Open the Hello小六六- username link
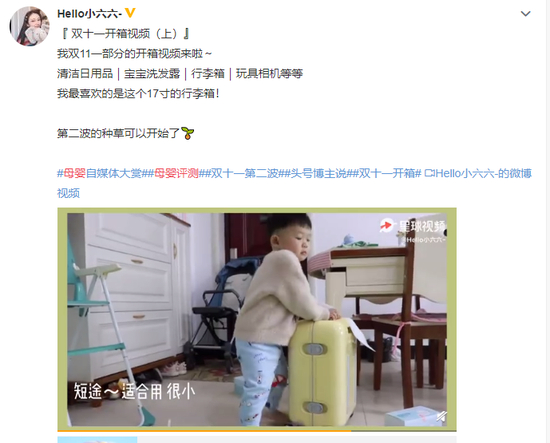Screen dimensions: 550x443 [89, 14]
